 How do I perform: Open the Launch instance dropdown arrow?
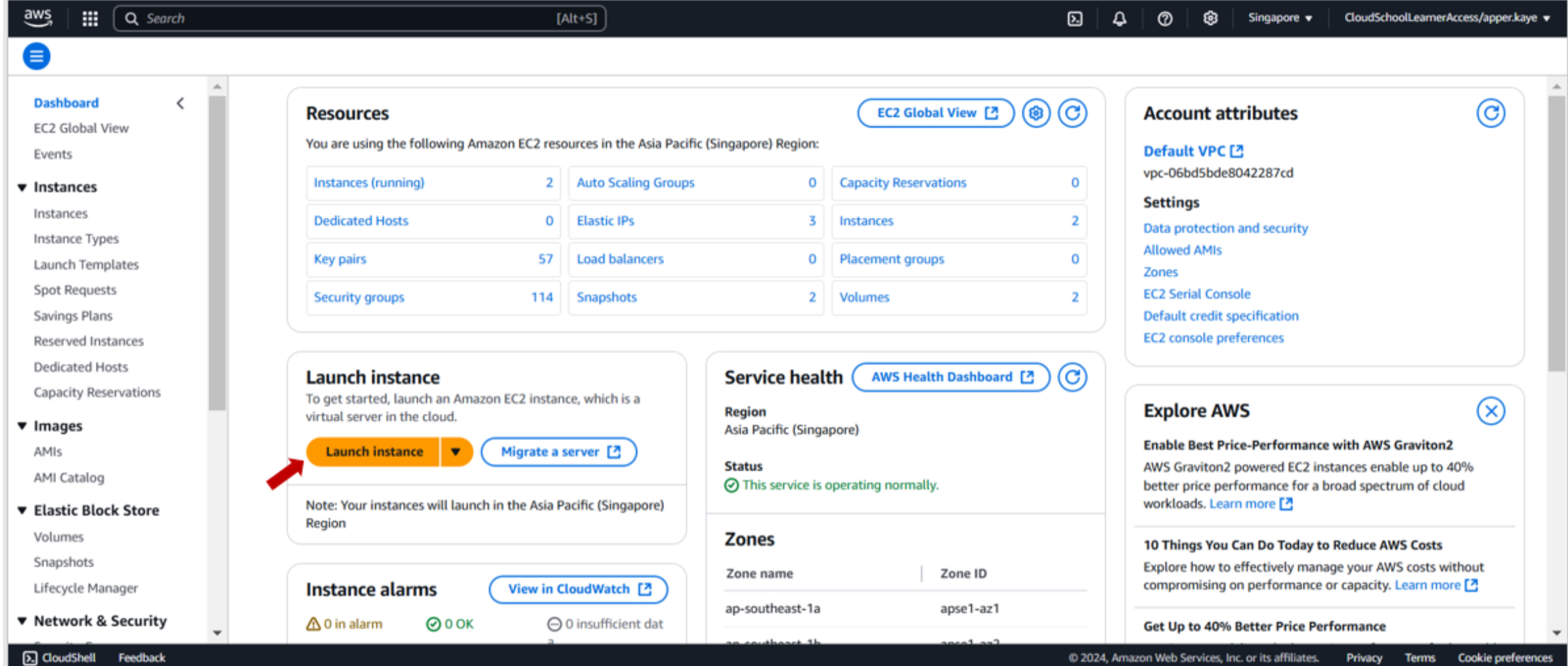coord(456,452)
